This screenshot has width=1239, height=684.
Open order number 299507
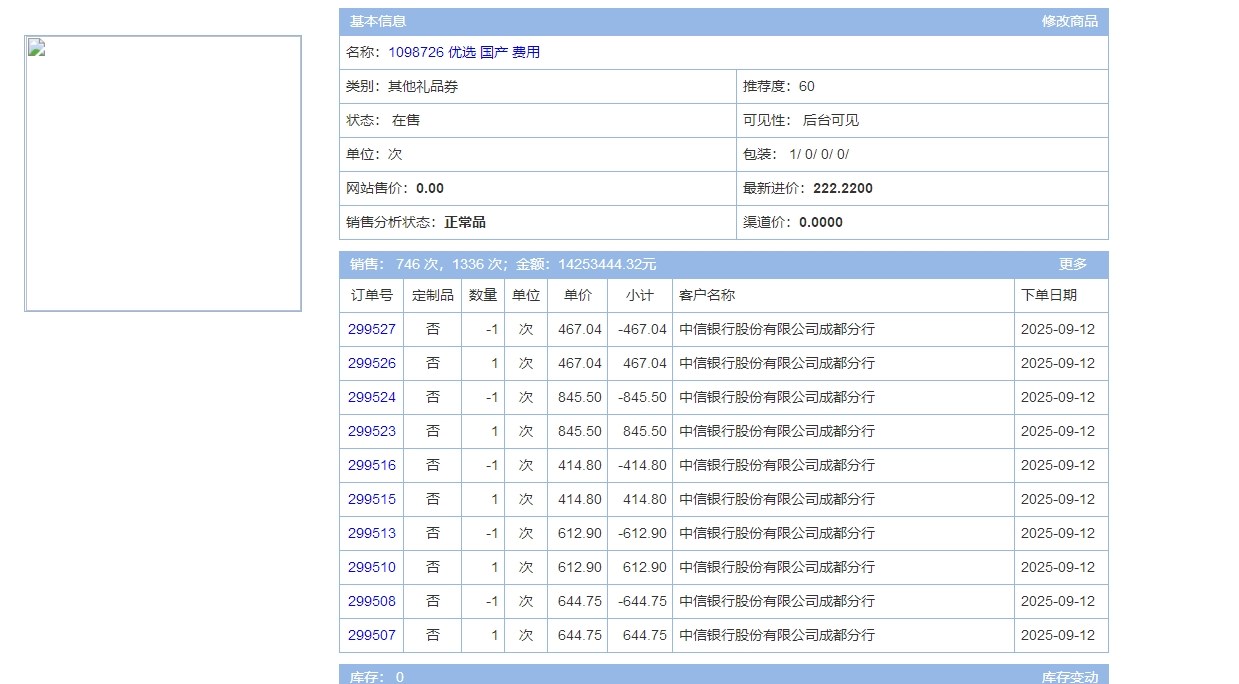coord(372,635)
